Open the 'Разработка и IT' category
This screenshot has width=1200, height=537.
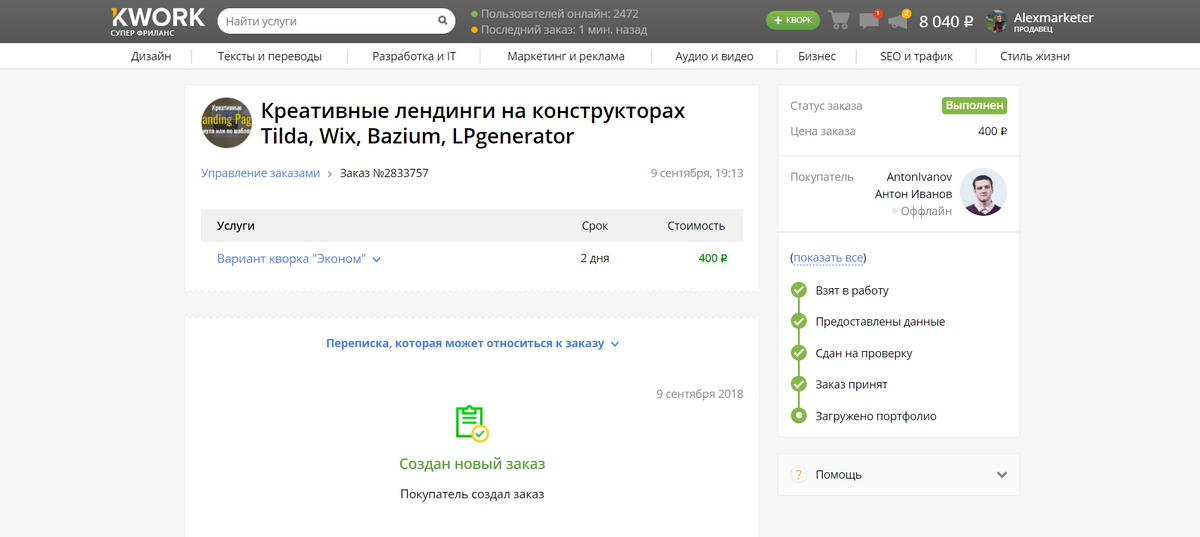pos(414,56)
